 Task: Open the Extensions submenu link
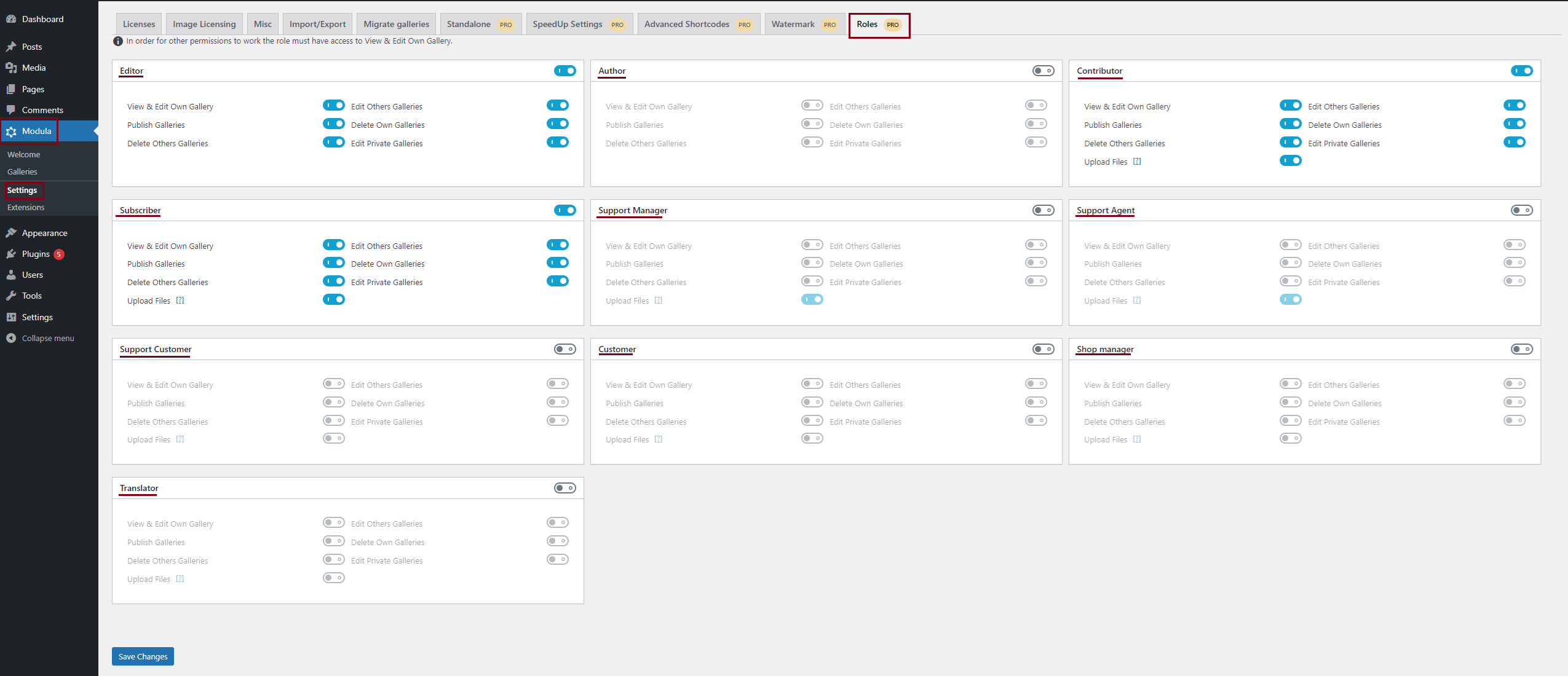pos(26,207)
